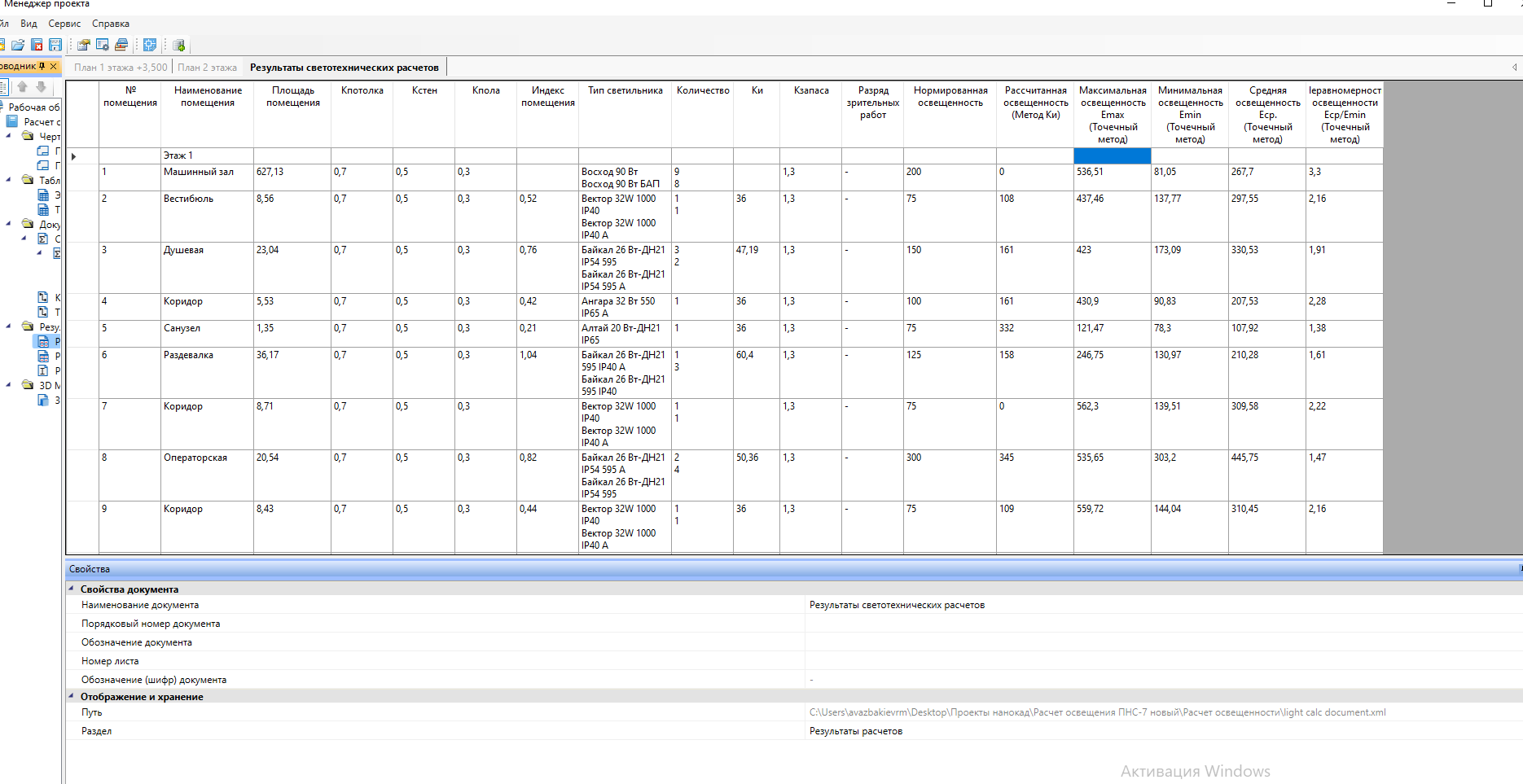Select highlighted results table icon in tree
This screenshot has height=784, width=1523.
point(43,341)
